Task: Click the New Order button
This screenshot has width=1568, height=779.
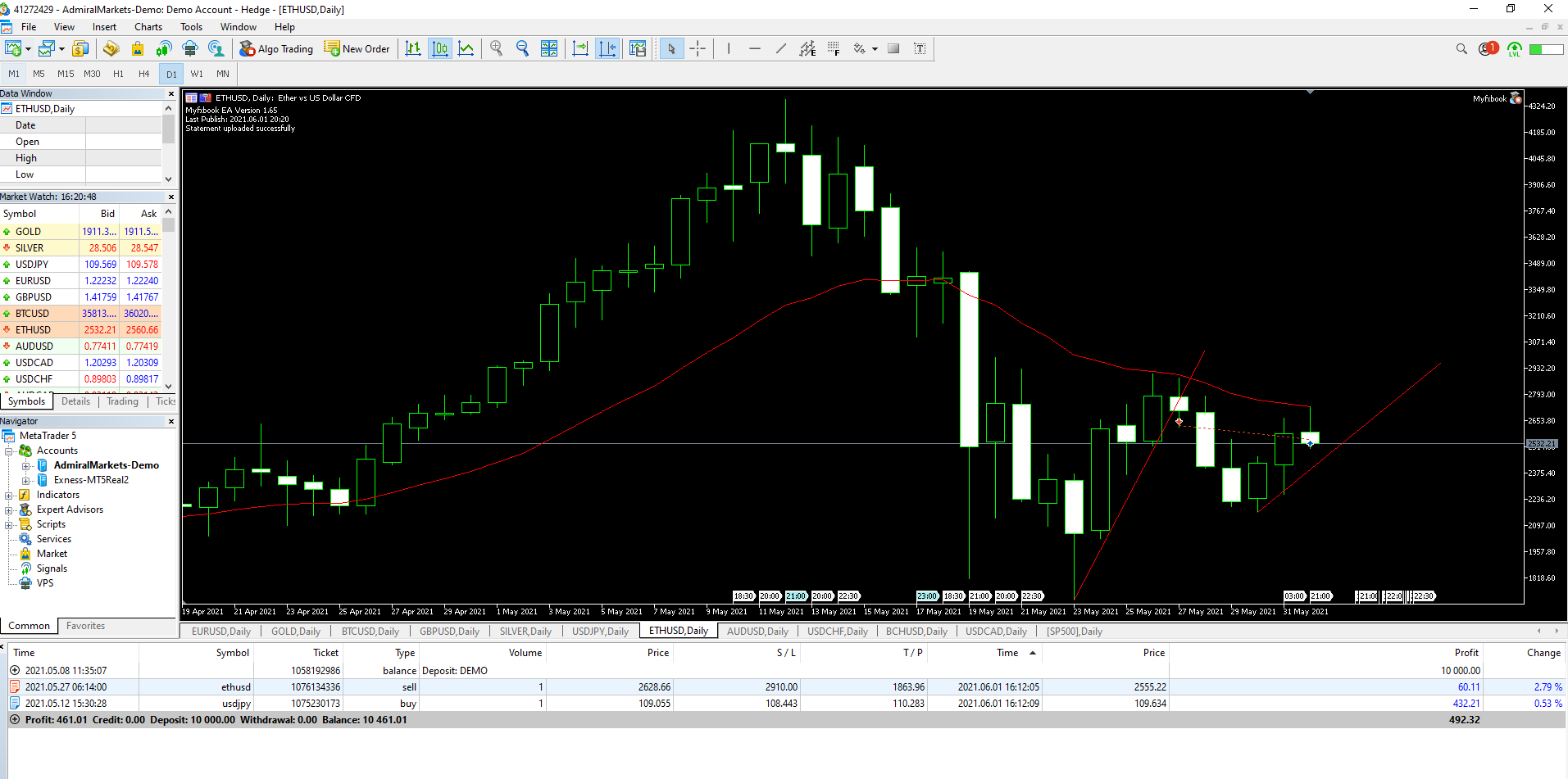Action: pos(357,49)
